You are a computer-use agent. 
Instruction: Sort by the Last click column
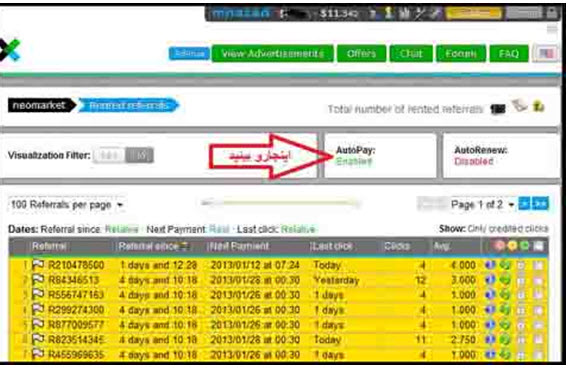[x=332, y=246]
